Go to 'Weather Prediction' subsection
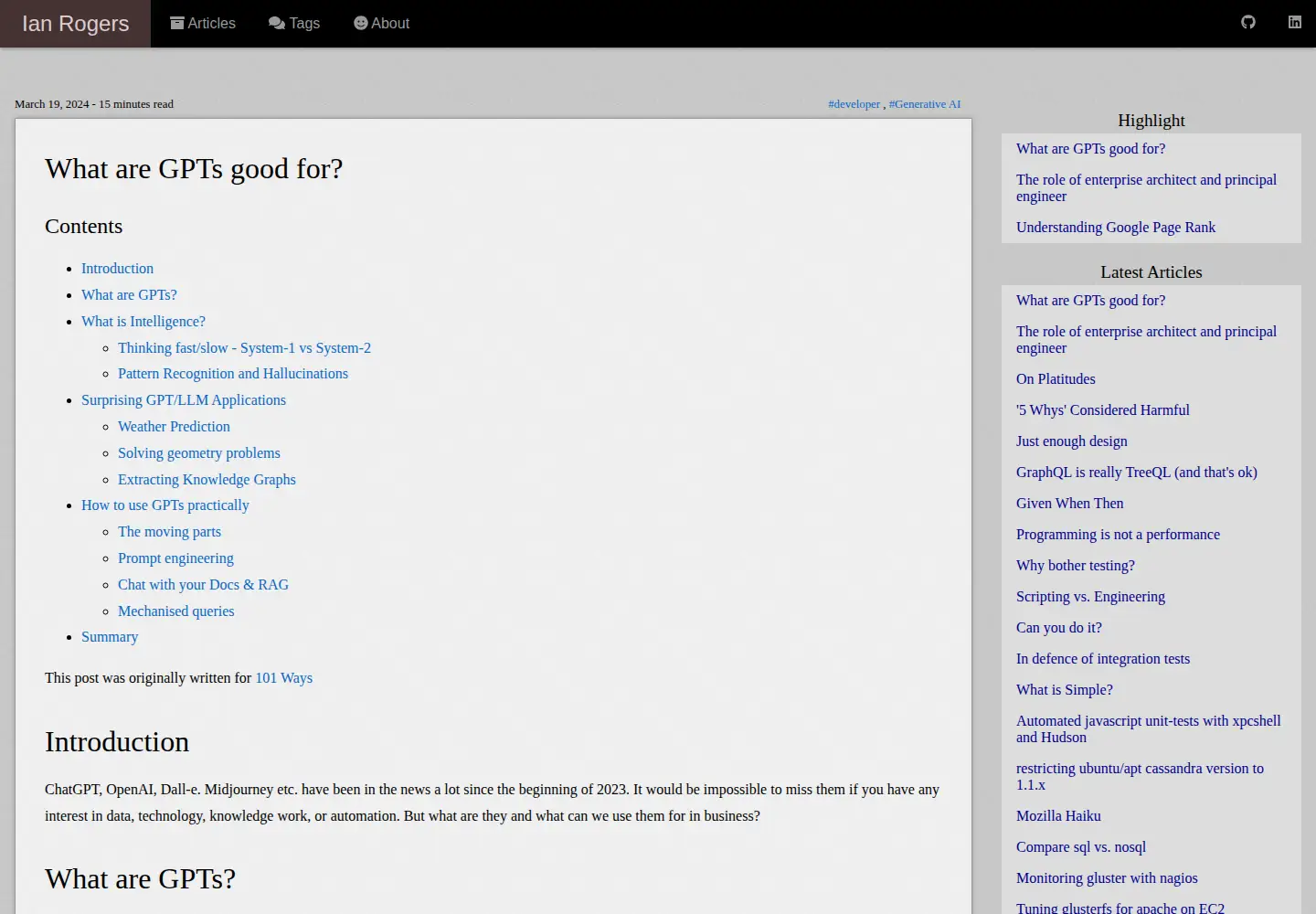 tap(174, 427)
